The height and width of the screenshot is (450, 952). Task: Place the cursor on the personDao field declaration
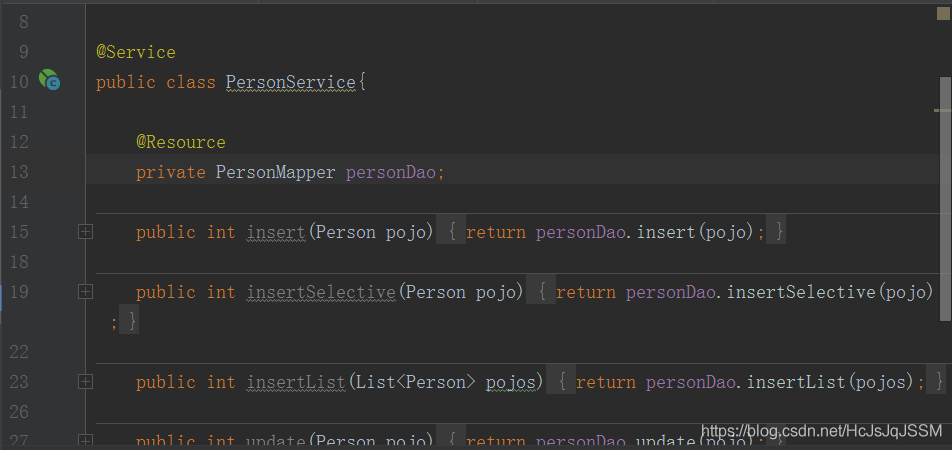391,172
